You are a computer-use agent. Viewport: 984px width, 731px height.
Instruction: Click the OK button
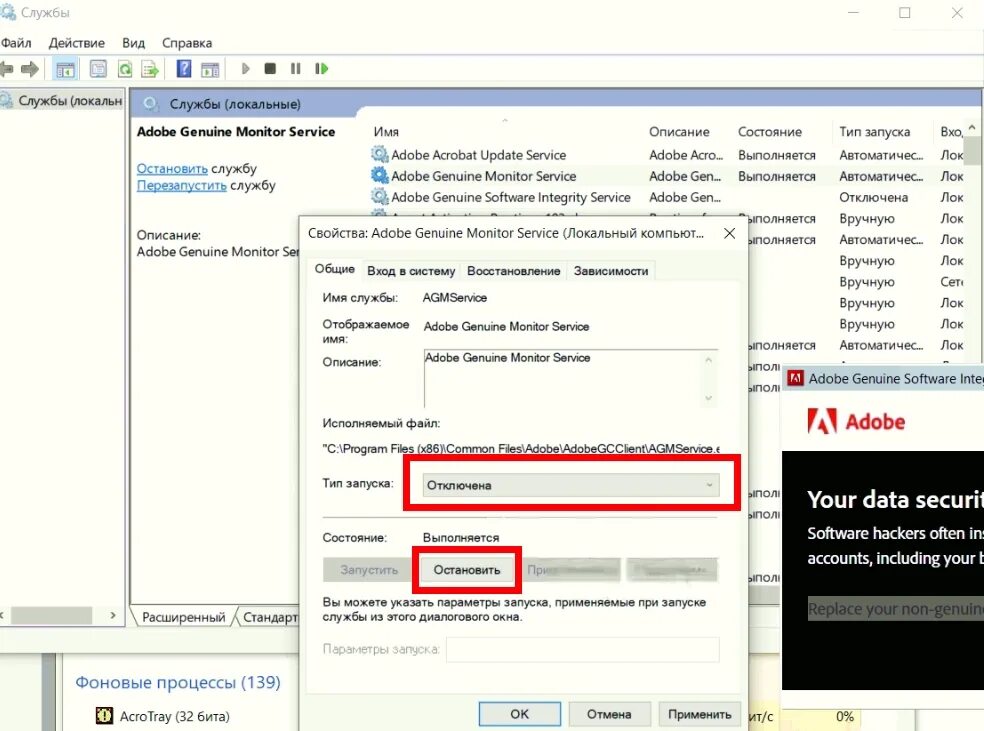(520, 713)
